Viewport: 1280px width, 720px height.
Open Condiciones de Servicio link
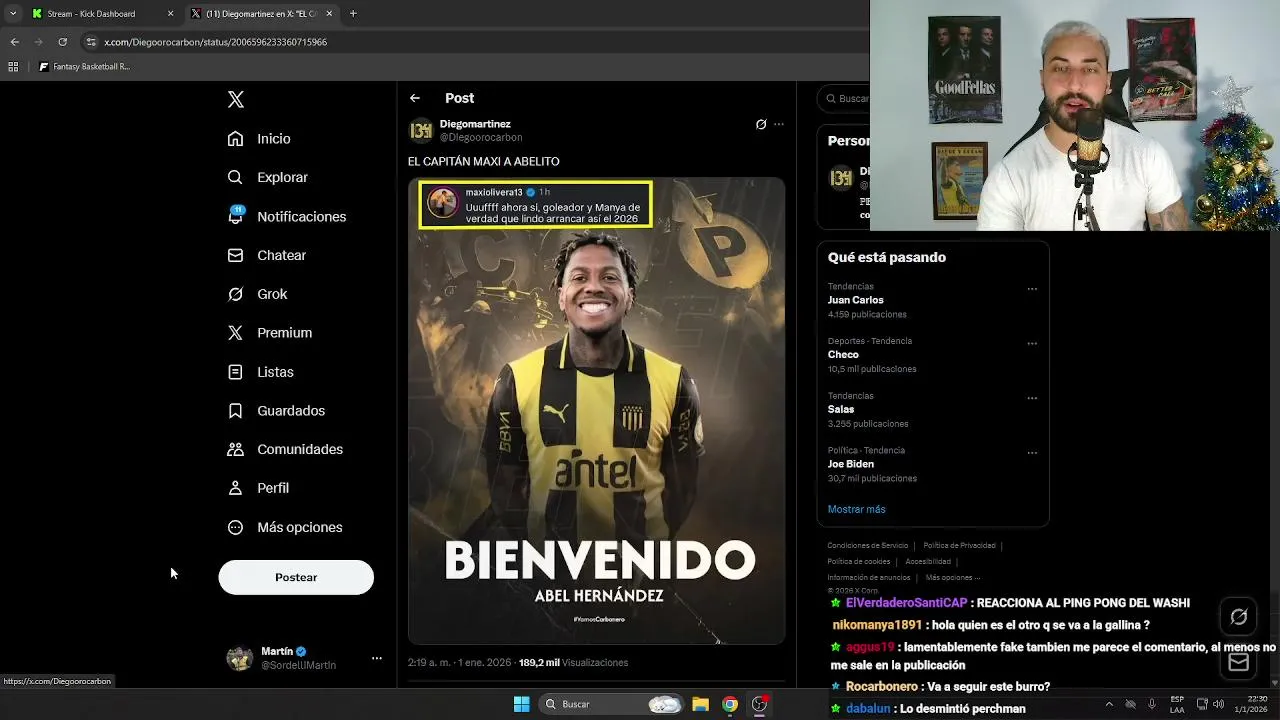coord(868,545)
